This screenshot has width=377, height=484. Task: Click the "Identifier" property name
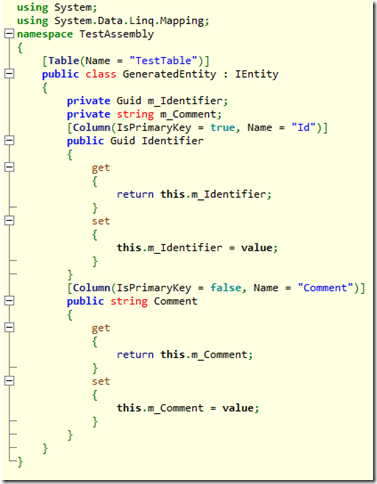click(173, 141)
